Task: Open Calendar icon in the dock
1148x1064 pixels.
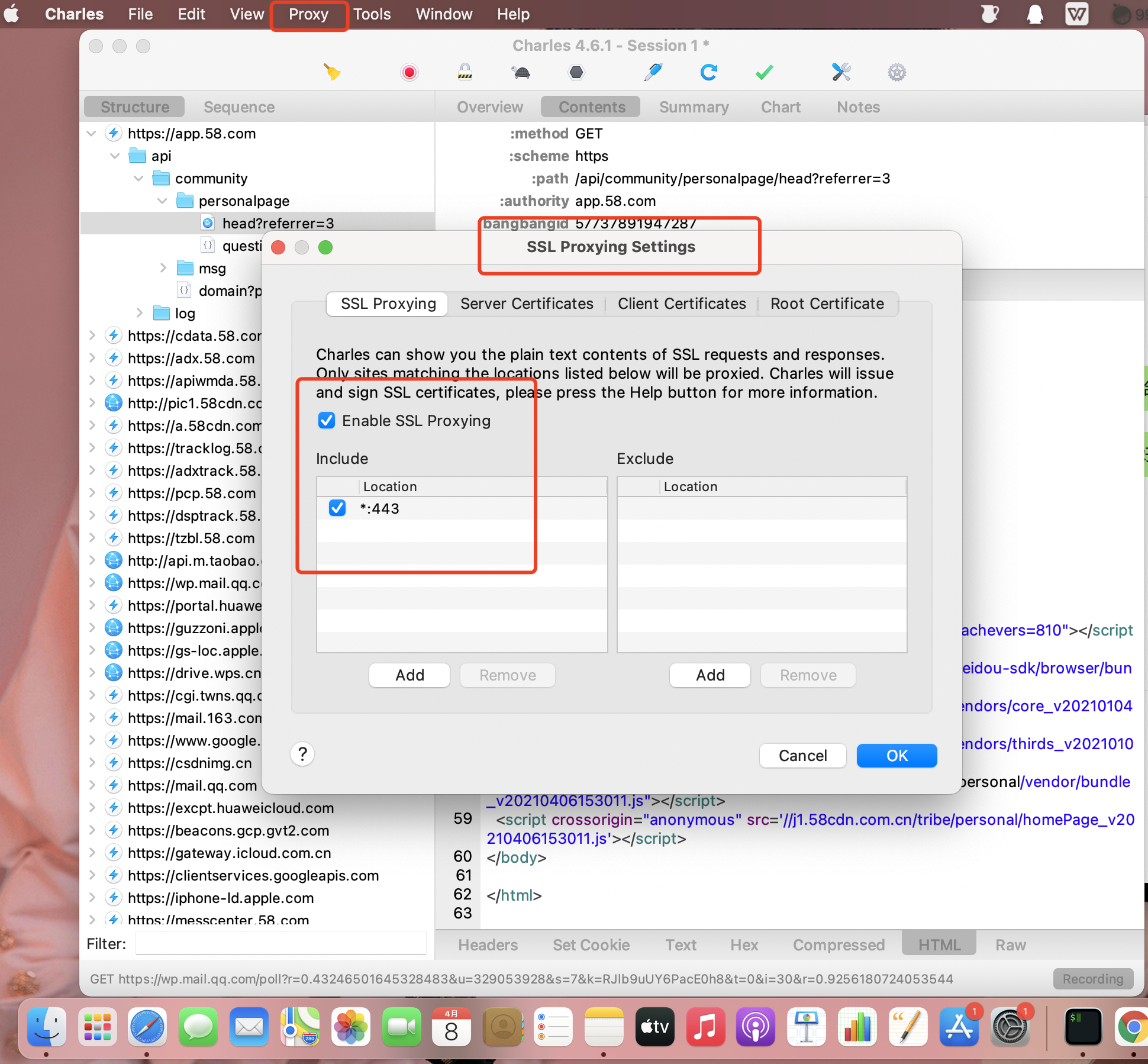Action: 452,1027
